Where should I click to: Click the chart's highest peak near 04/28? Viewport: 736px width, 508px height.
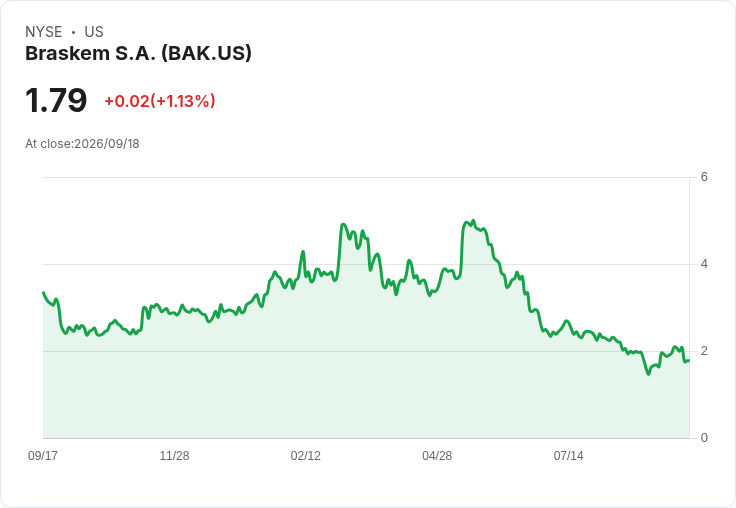[473, 220]
